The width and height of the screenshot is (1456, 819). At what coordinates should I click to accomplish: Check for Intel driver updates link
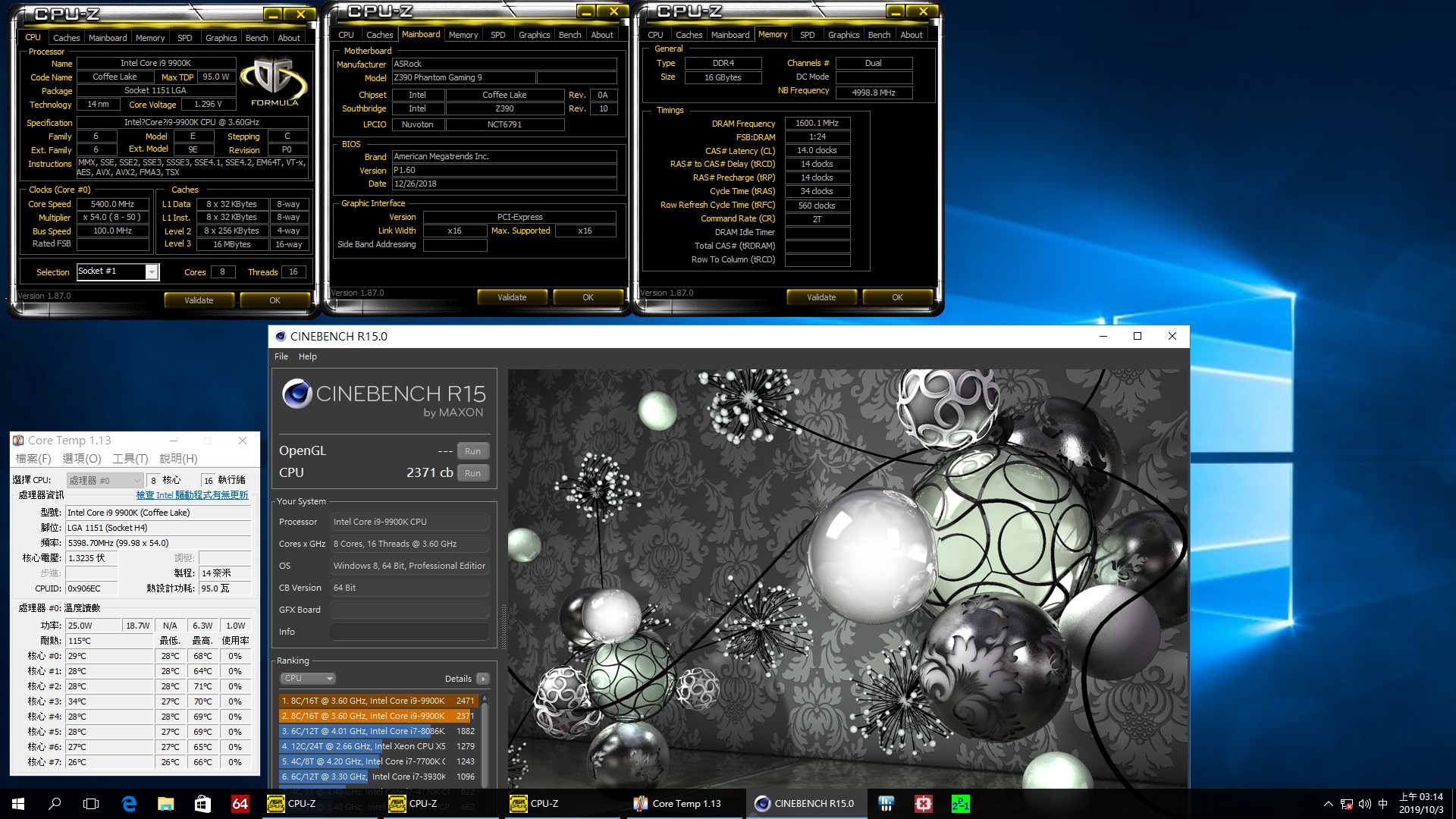coord(192,495)
